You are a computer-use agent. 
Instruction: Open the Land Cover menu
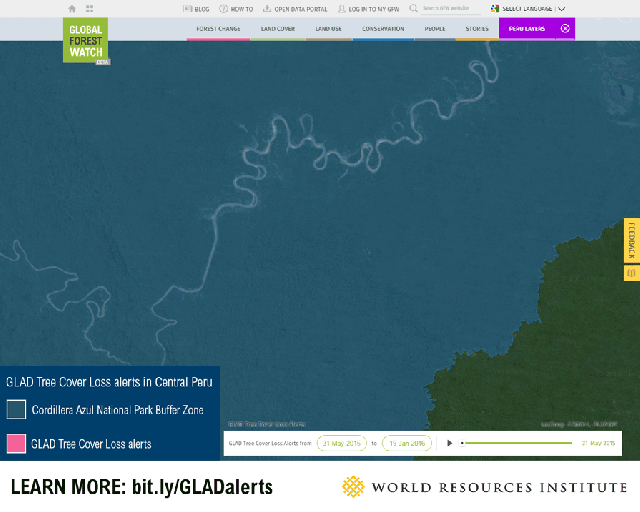pyautogui.click(x=278, y=29)
